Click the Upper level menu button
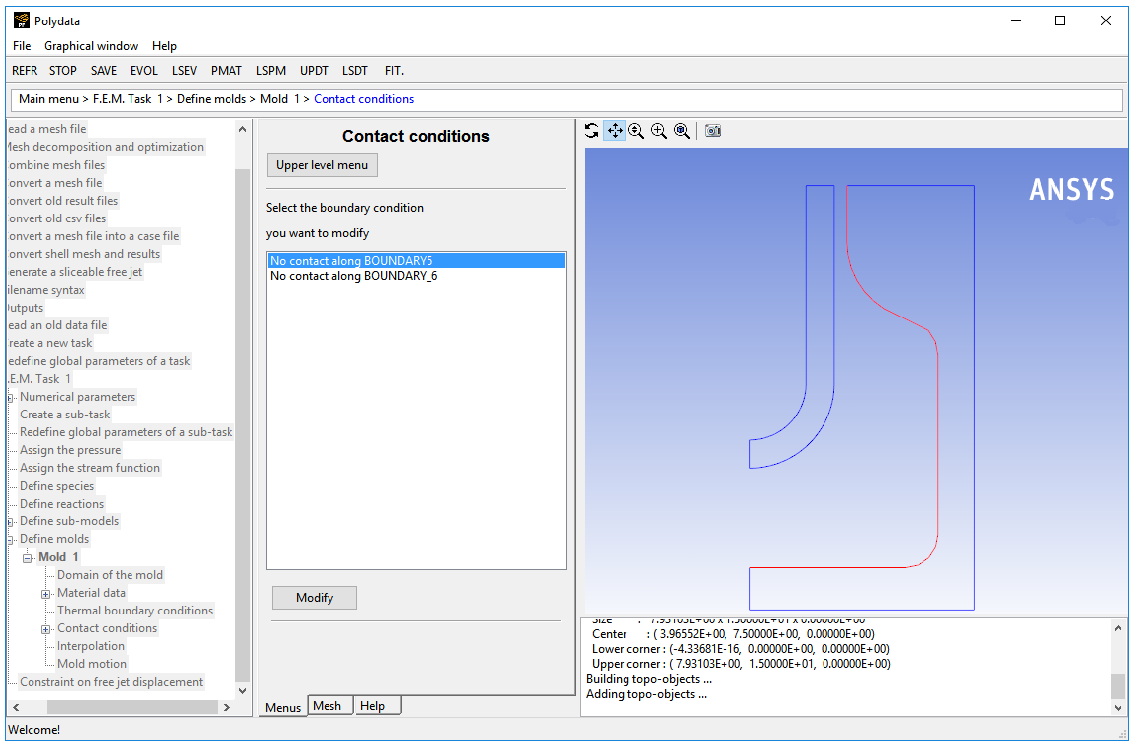This screenshot has height=745, width=1136. point(322,165)
